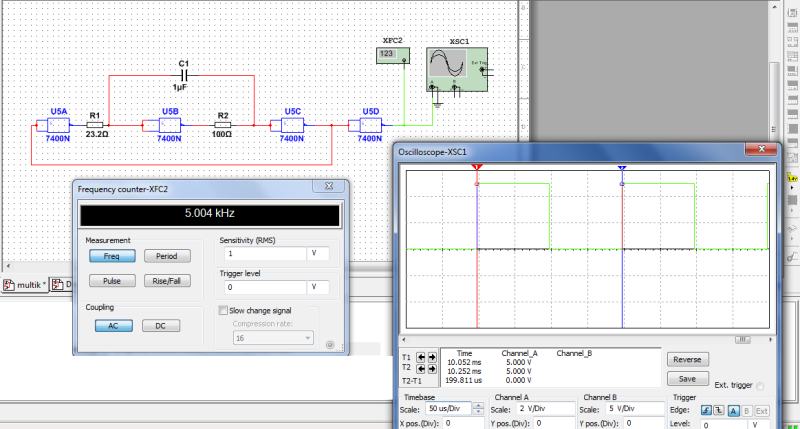Move cursor T1 right with arrow button
This screenshot has width=800, height=429.
432,357
